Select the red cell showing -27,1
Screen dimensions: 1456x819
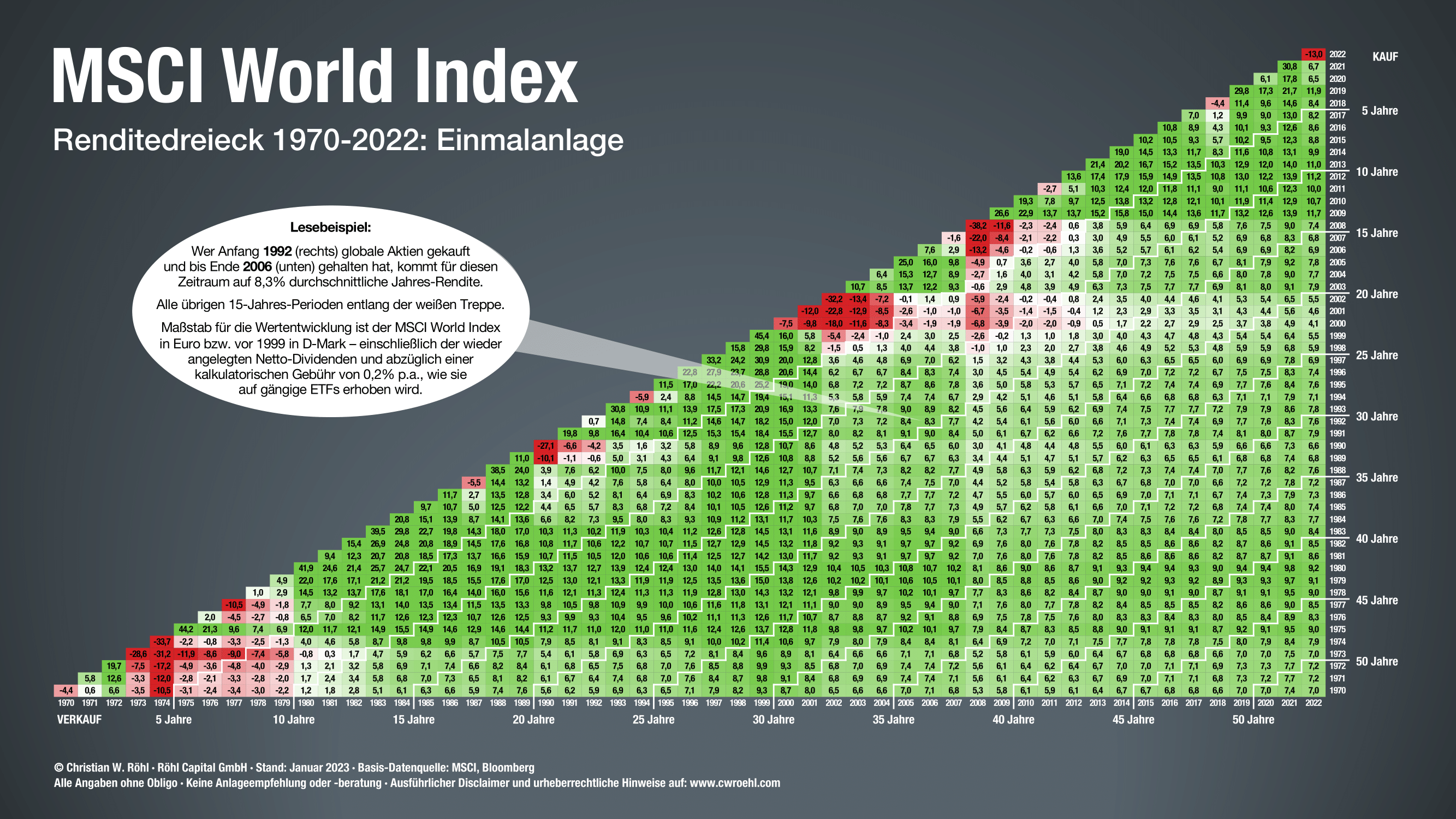545,446
